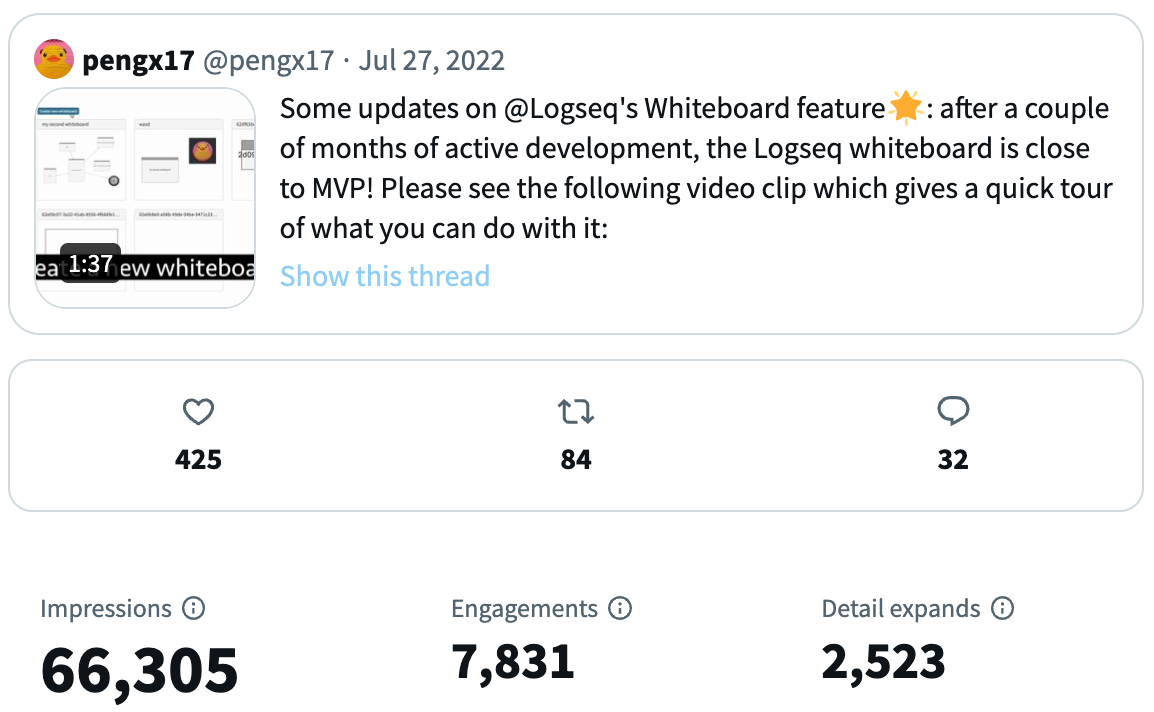Screen dimensions: 1154x712
Task: Click the pengx17 display name
Action: tap(138, 60)
